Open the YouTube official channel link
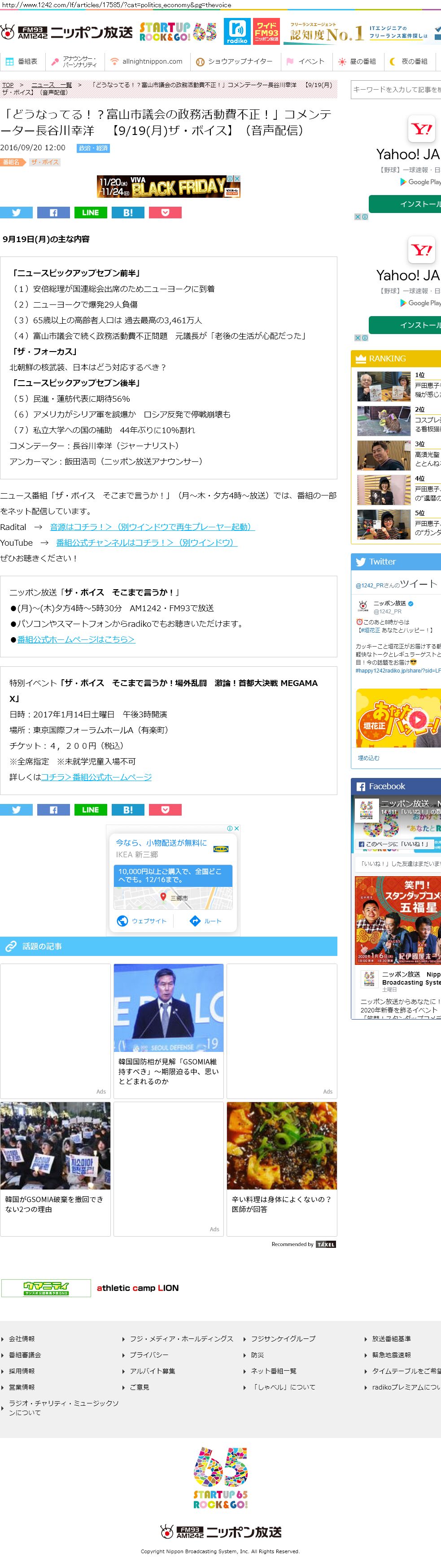 (x=146, y=543)
